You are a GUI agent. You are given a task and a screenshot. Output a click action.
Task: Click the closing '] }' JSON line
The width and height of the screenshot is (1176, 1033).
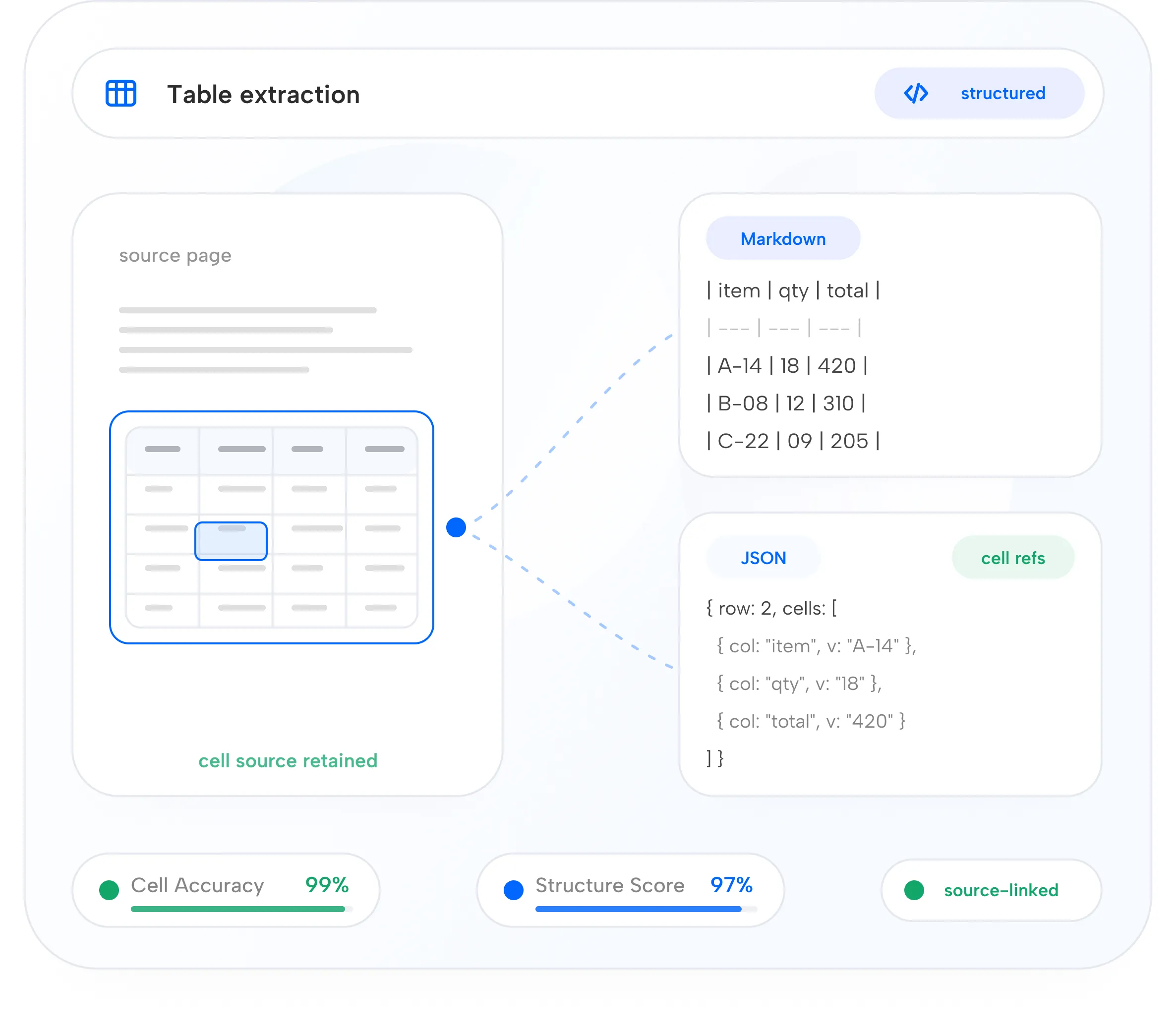click(x=714, y=758)
